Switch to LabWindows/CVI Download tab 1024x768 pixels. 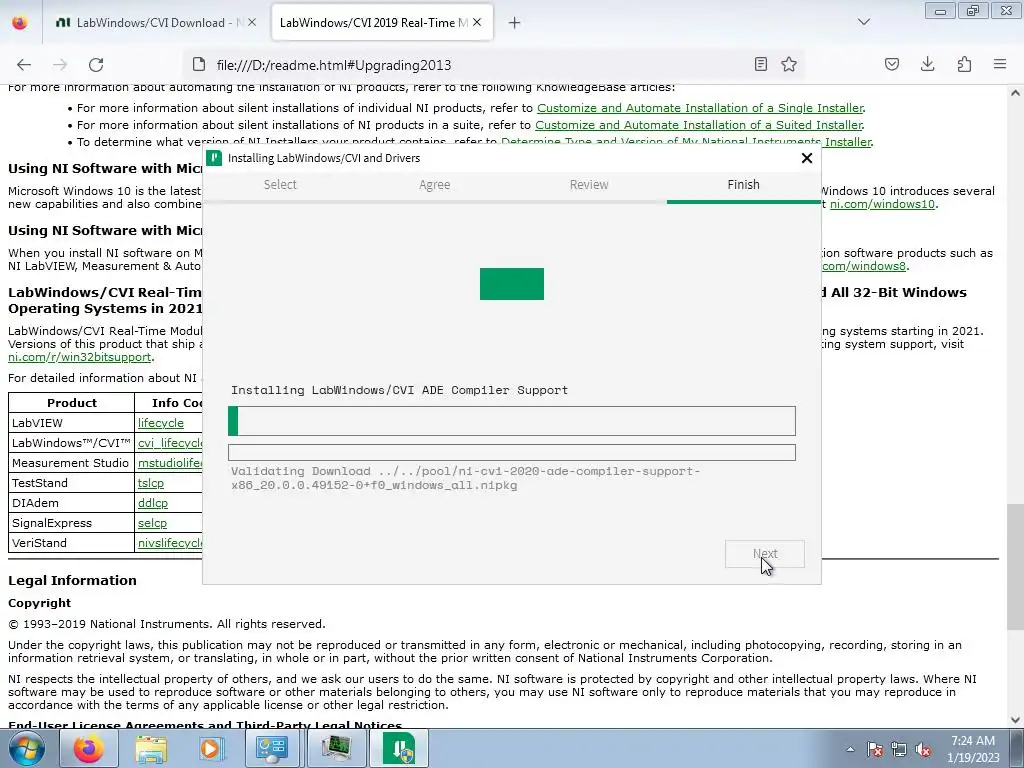pyautogui.click(x=157, y=22)
